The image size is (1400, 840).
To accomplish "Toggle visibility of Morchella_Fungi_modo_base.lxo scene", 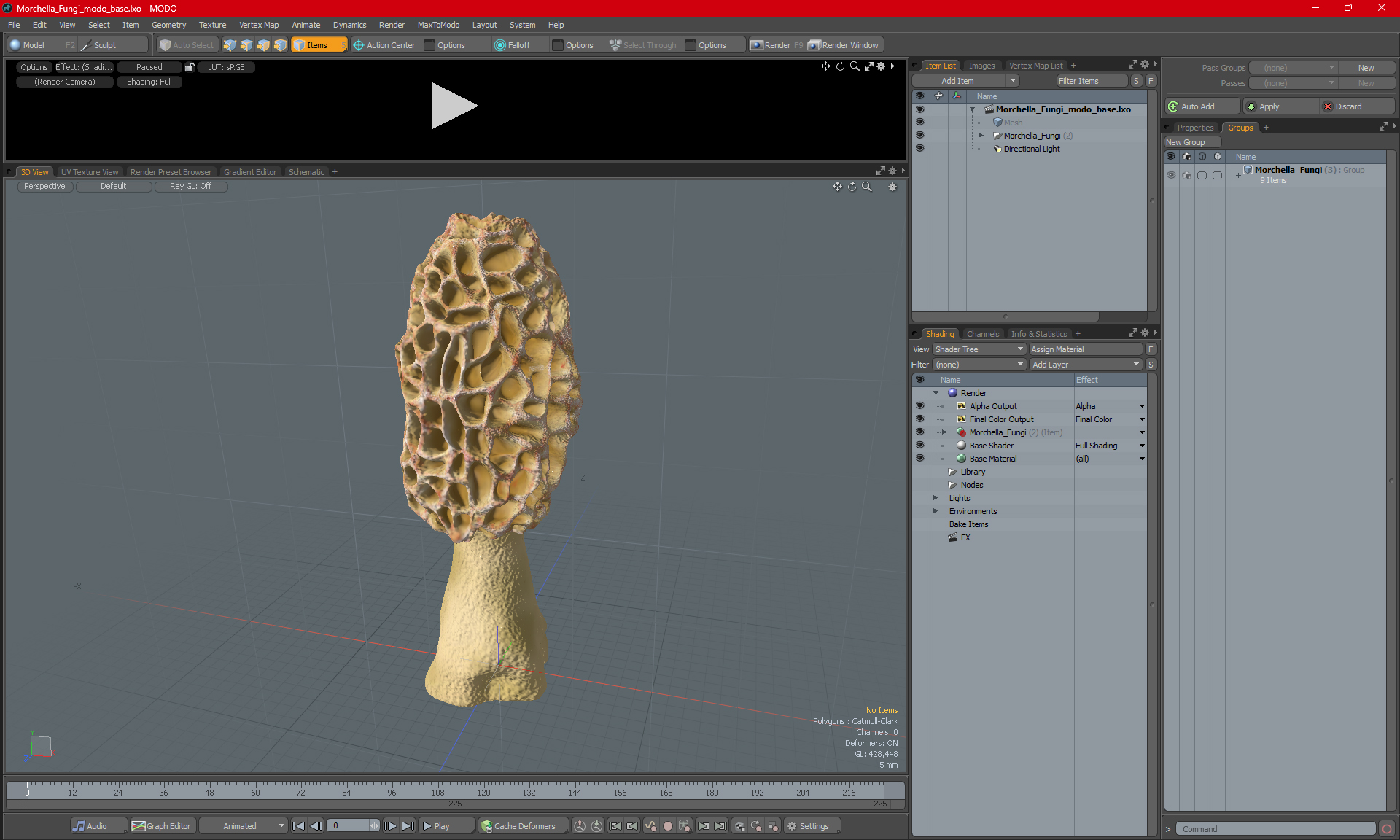I will point(919,109).
